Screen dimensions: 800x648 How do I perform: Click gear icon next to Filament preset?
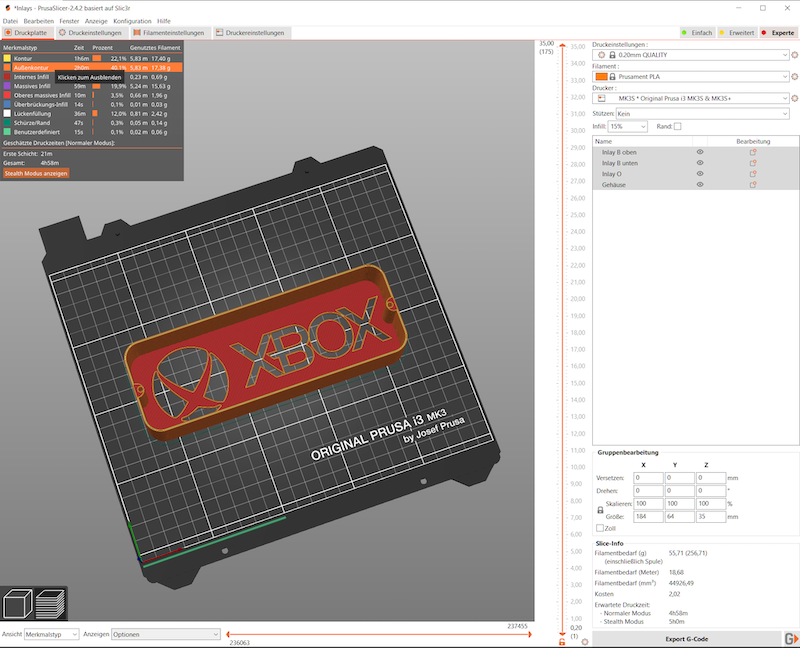coord(795,76)
